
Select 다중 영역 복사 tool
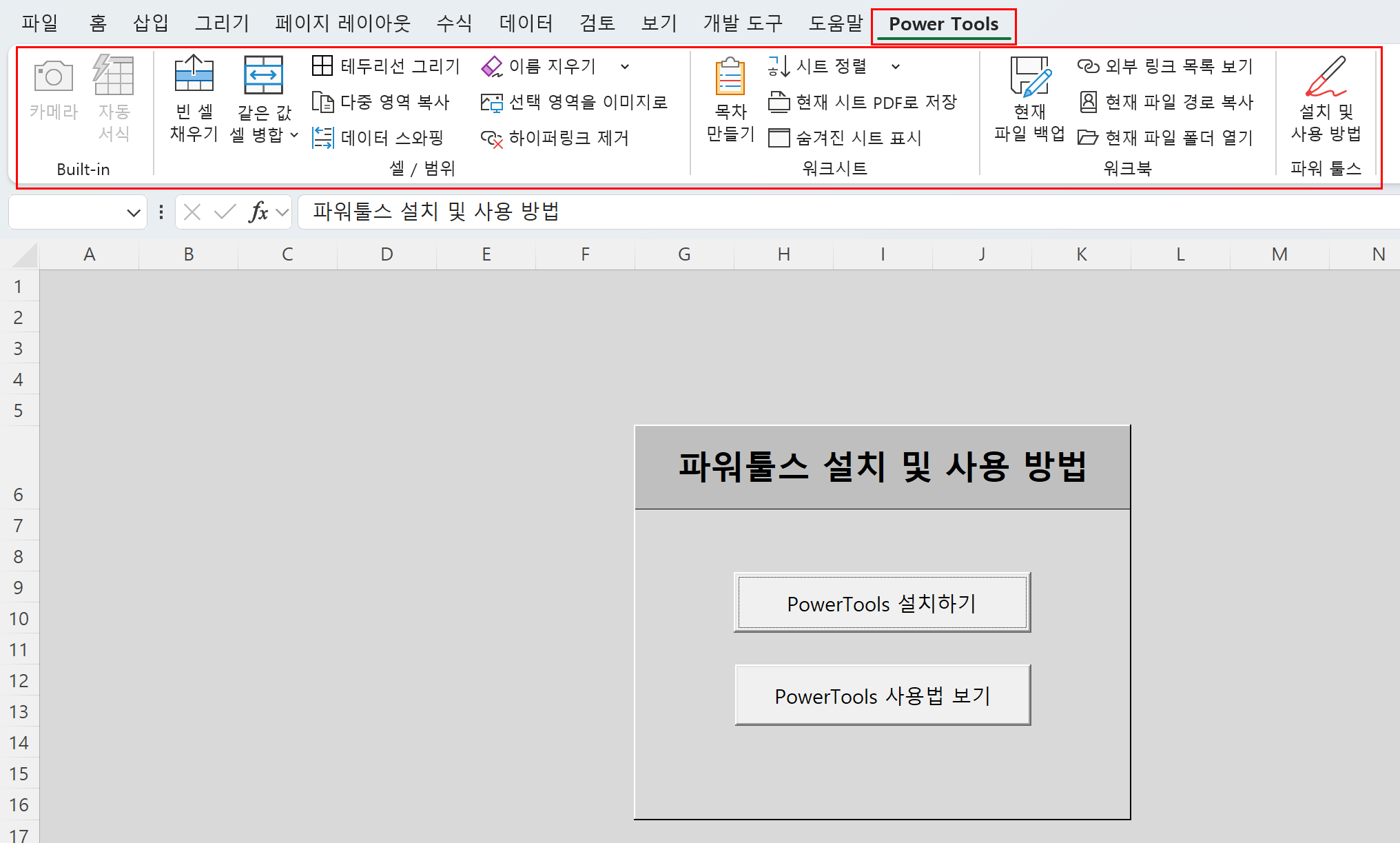point(381,102)
